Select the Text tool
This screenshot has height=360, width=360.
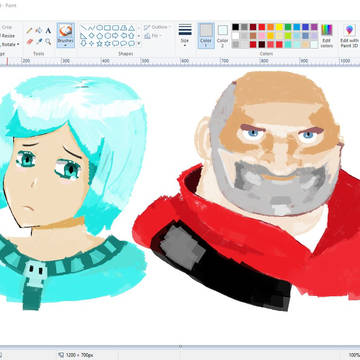[48, 30]
